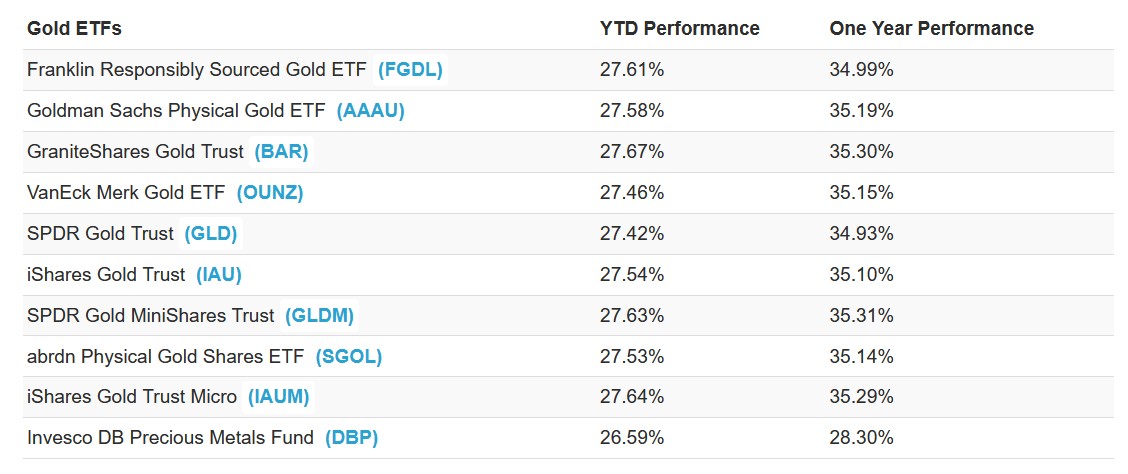The image size is (1128, 474).
Task: Select the DBP ticker link
Action: click(348, 438)
